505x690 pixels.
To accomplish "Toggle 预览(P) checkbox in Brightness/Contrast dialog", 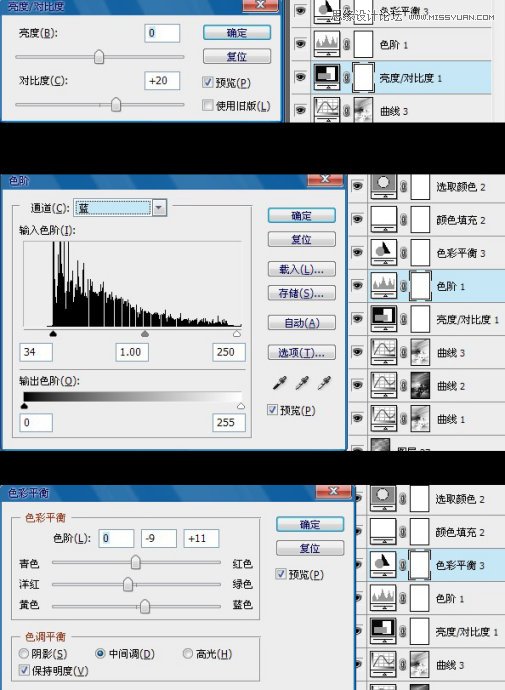I will click(x=208, y=82).
